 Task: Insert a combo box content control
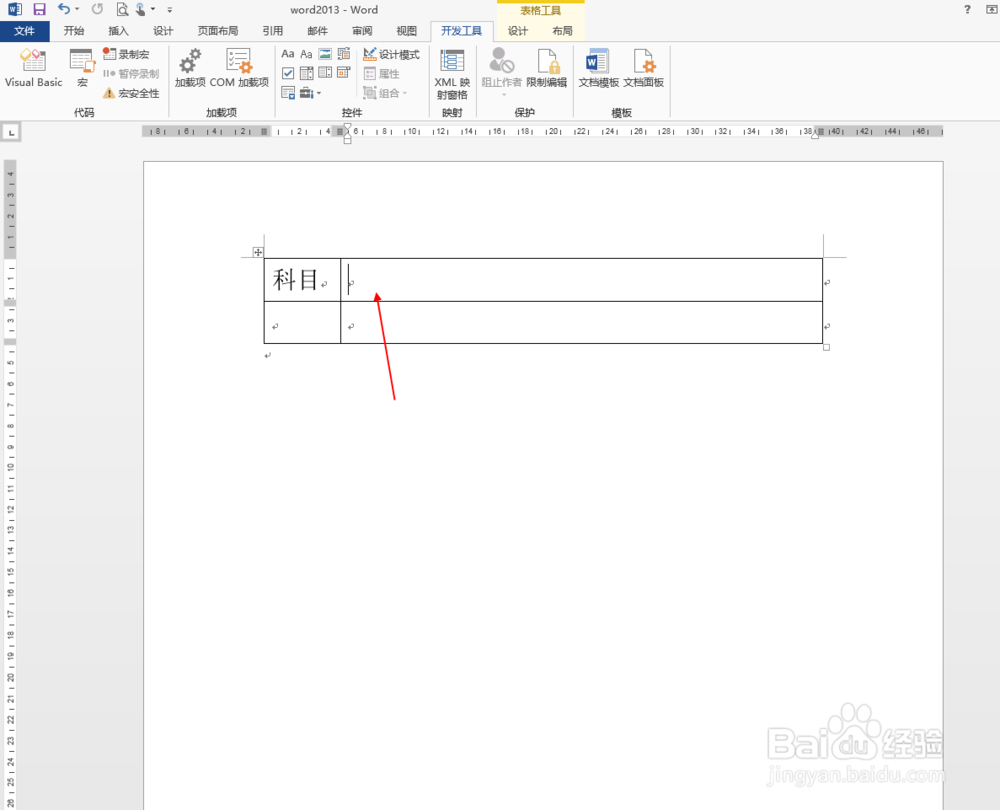coord(306,73)
